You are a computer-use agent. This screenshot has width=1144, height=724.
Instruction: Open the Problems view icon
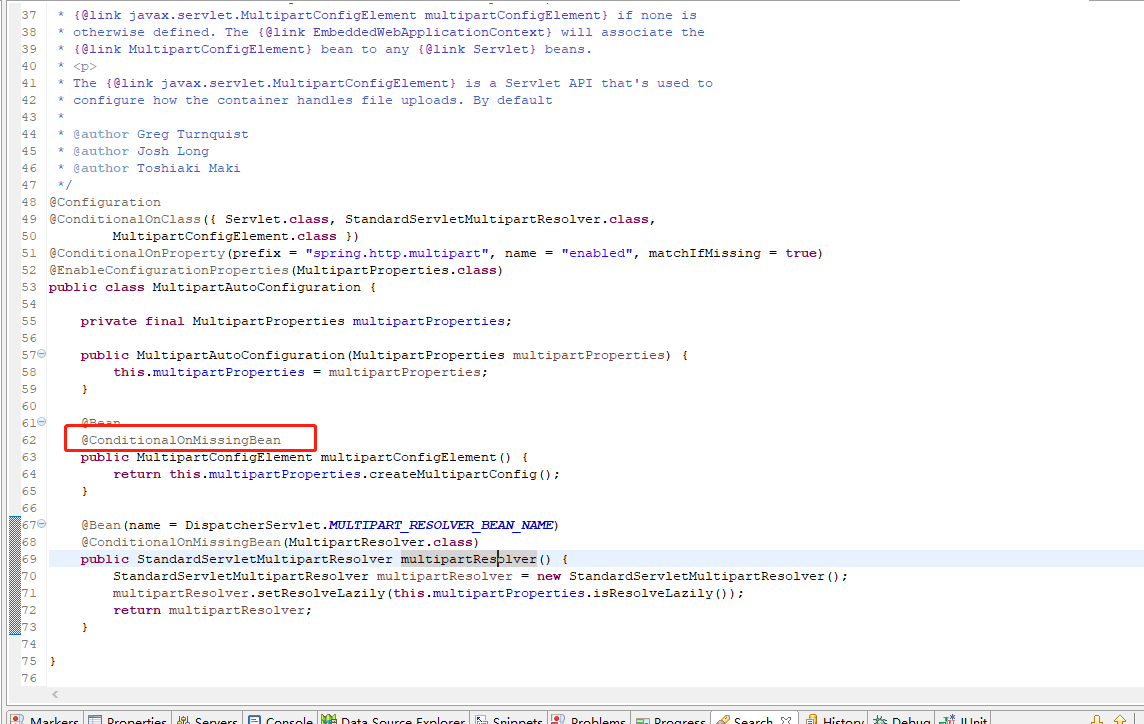[556, 718]
